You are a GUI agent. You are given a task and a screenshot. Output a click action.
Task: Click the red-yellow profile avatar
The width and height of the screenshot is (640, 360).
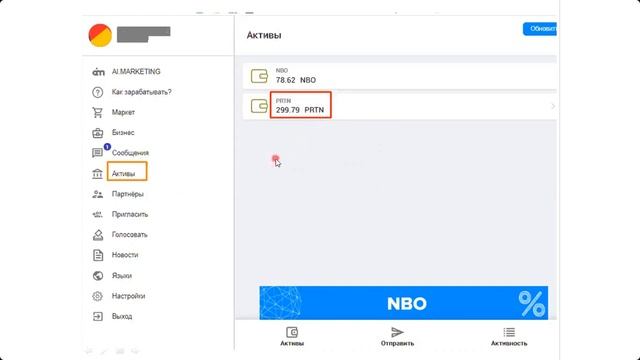100,35
